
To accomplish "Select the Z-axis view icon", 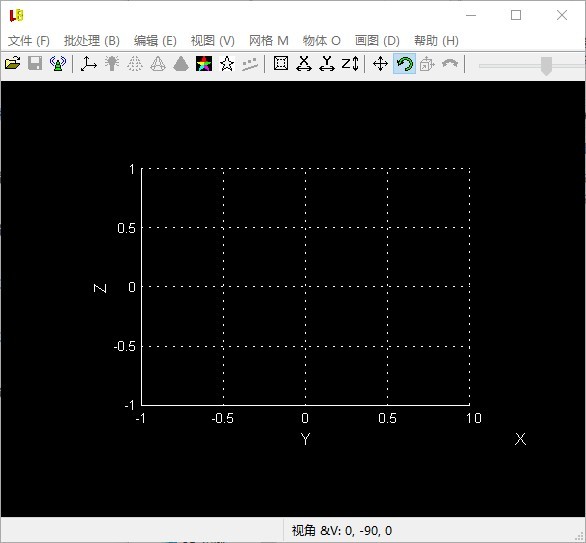I will pyautogui.click(x=350, y=64).
